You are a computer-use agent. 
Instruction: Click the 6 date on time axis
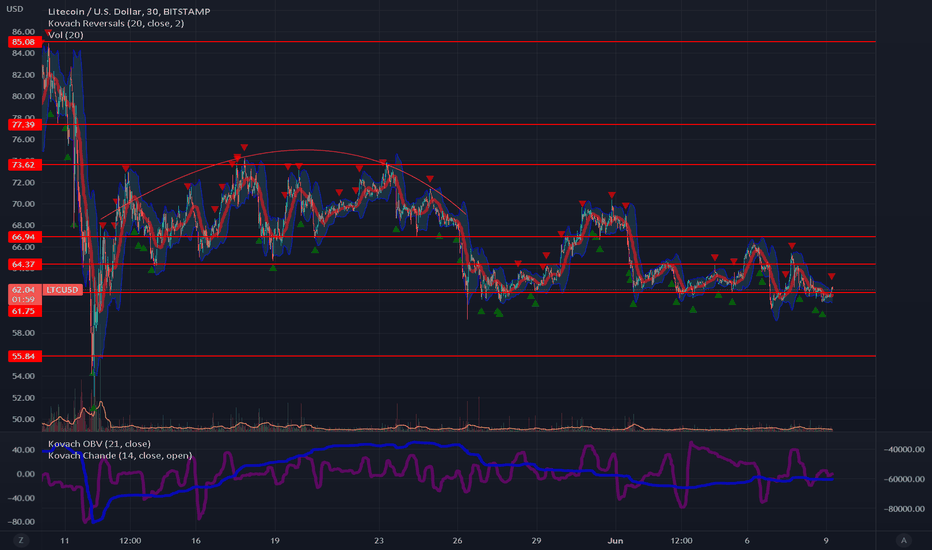click(747, 540)
